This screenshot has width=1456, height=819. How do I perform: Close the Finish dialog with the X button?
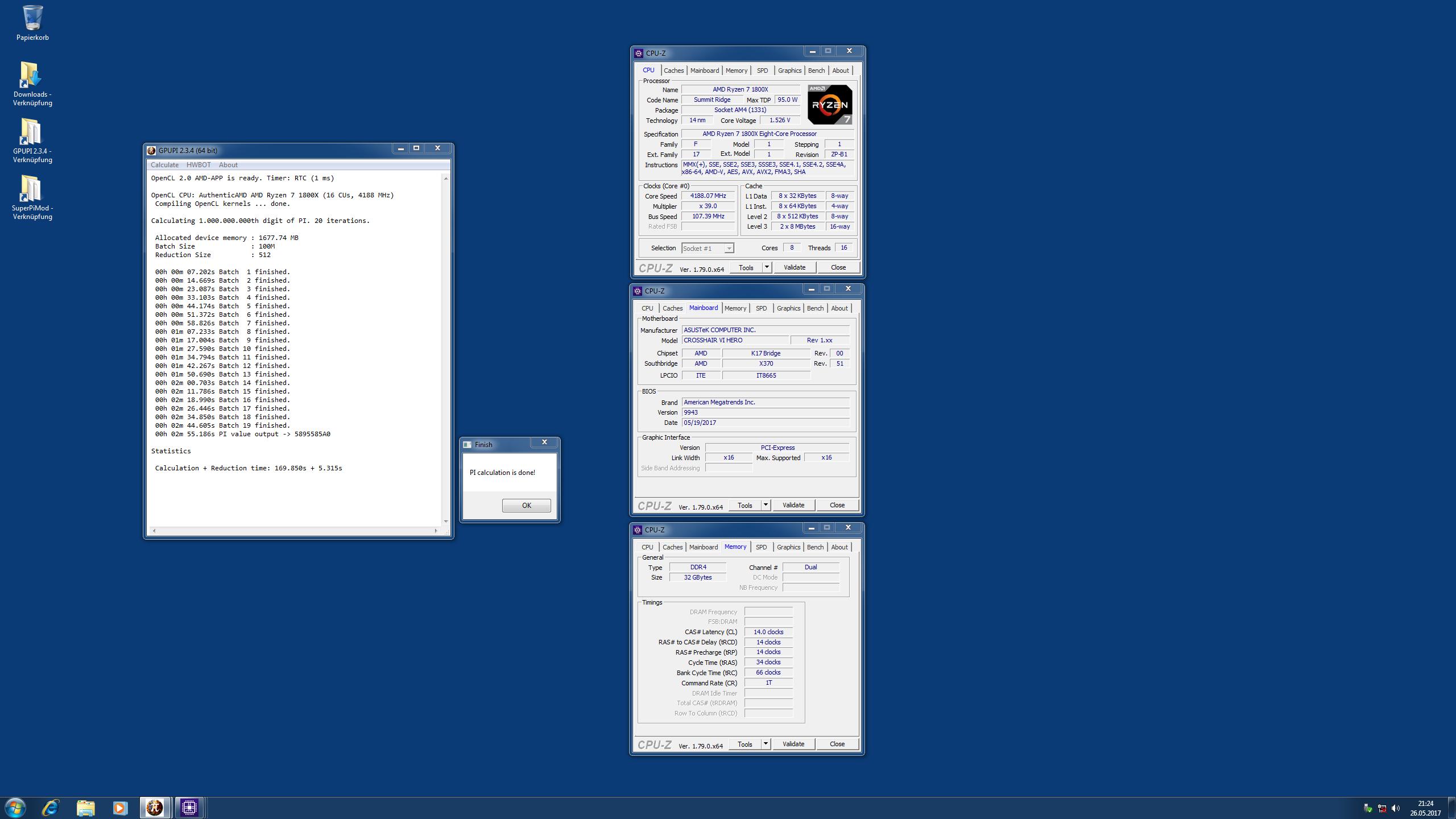(x=544, y=442)
